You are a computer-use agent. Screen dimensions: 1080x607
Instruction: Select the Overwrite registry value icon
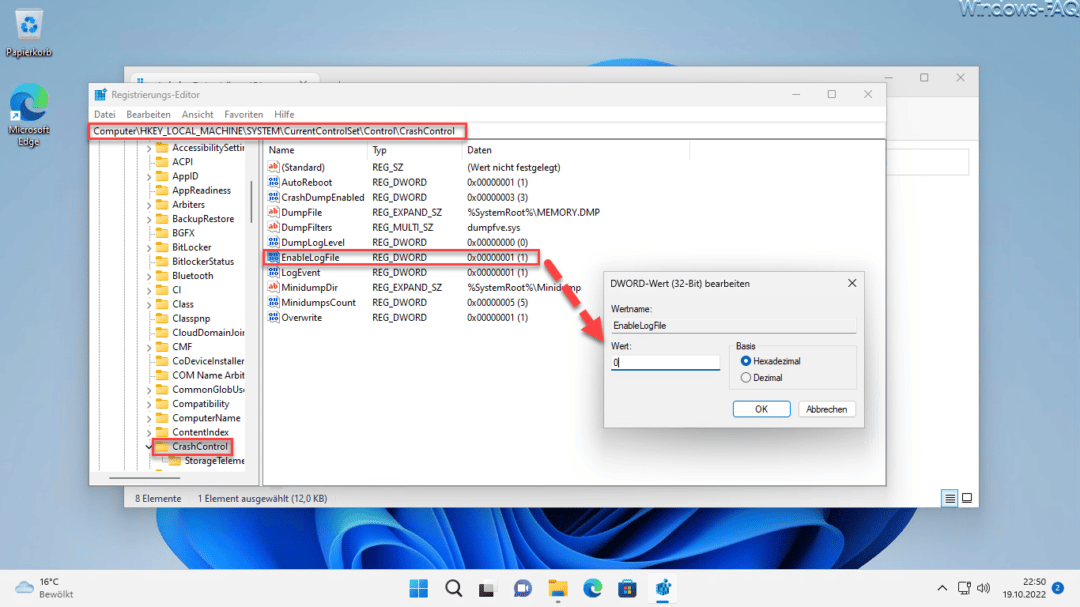point(275,317)
